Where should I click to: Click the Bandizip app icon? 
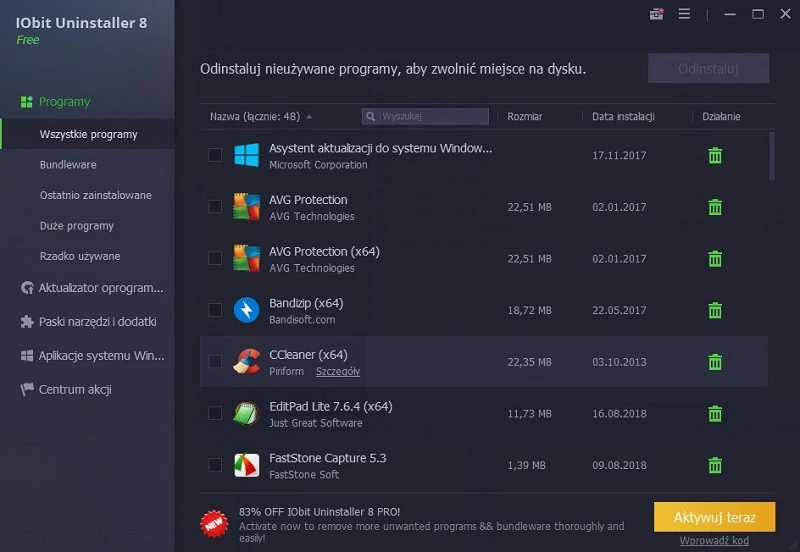246,310
